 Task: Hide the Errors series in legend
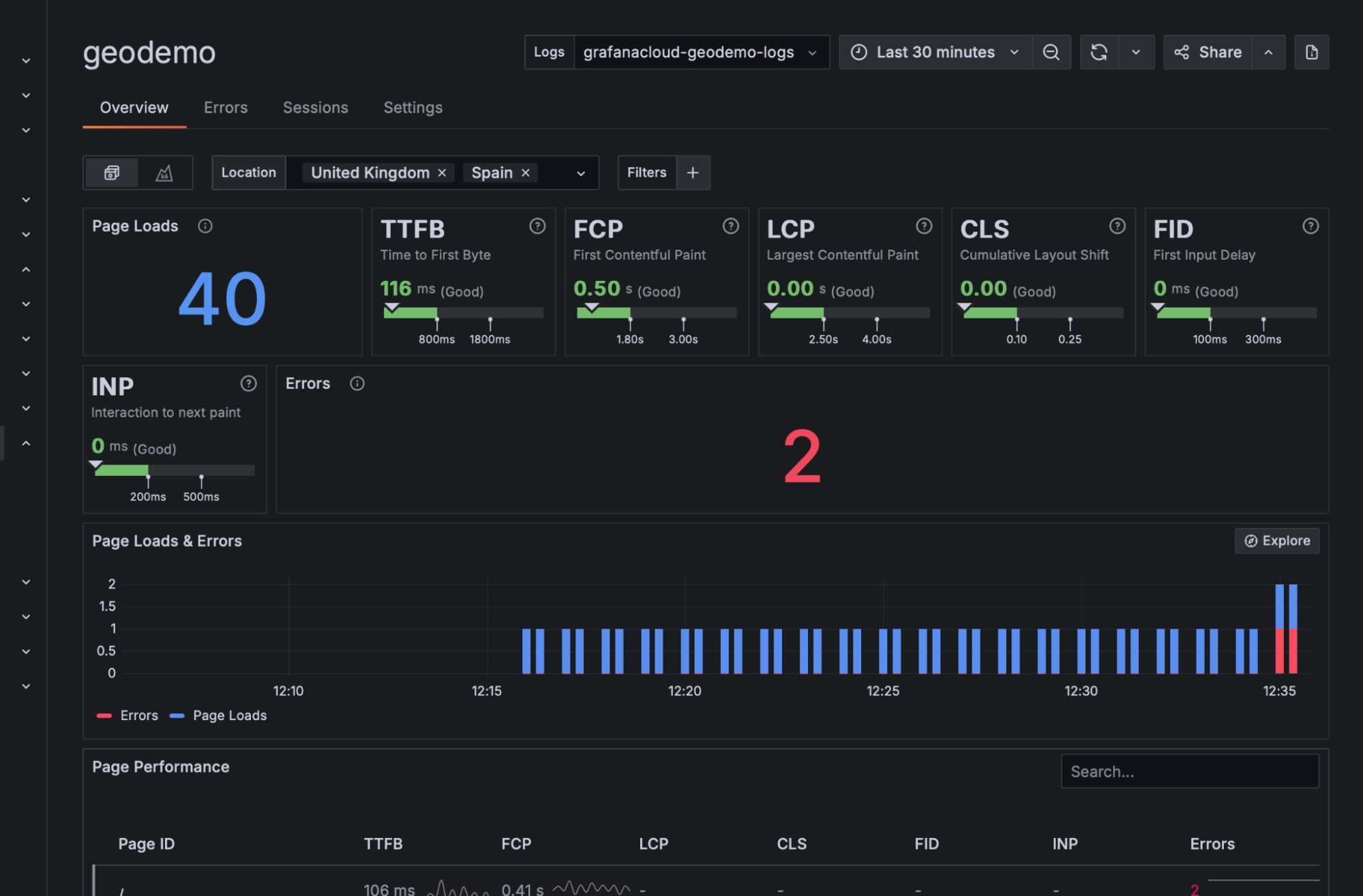138,715
